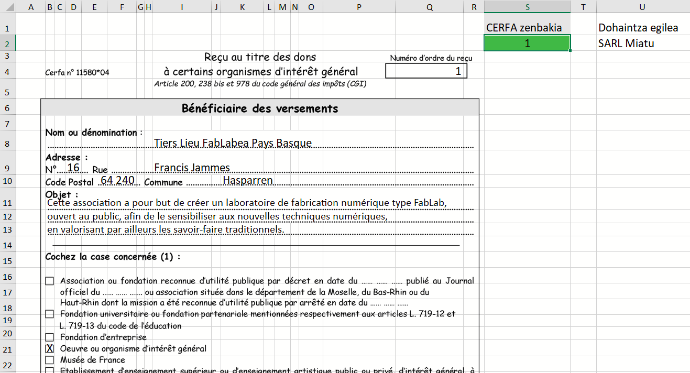Click the Numéro d'ordre du reçu box
The image size is (690, 373).
pyautogui.click(x=426, y=71)
